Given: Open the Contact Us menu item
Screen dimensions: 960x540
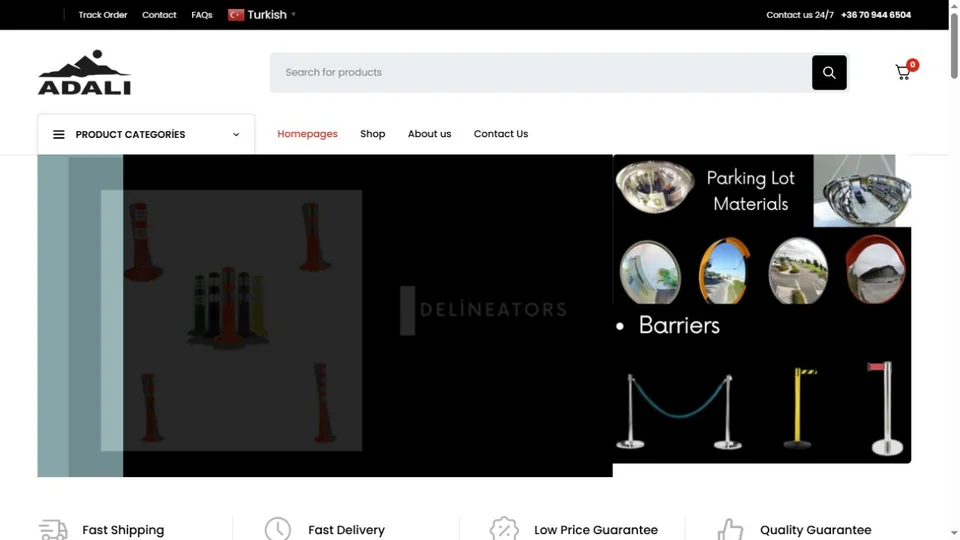Looking at the screenshot, I should pyautogui.click(x=501, y=133).
